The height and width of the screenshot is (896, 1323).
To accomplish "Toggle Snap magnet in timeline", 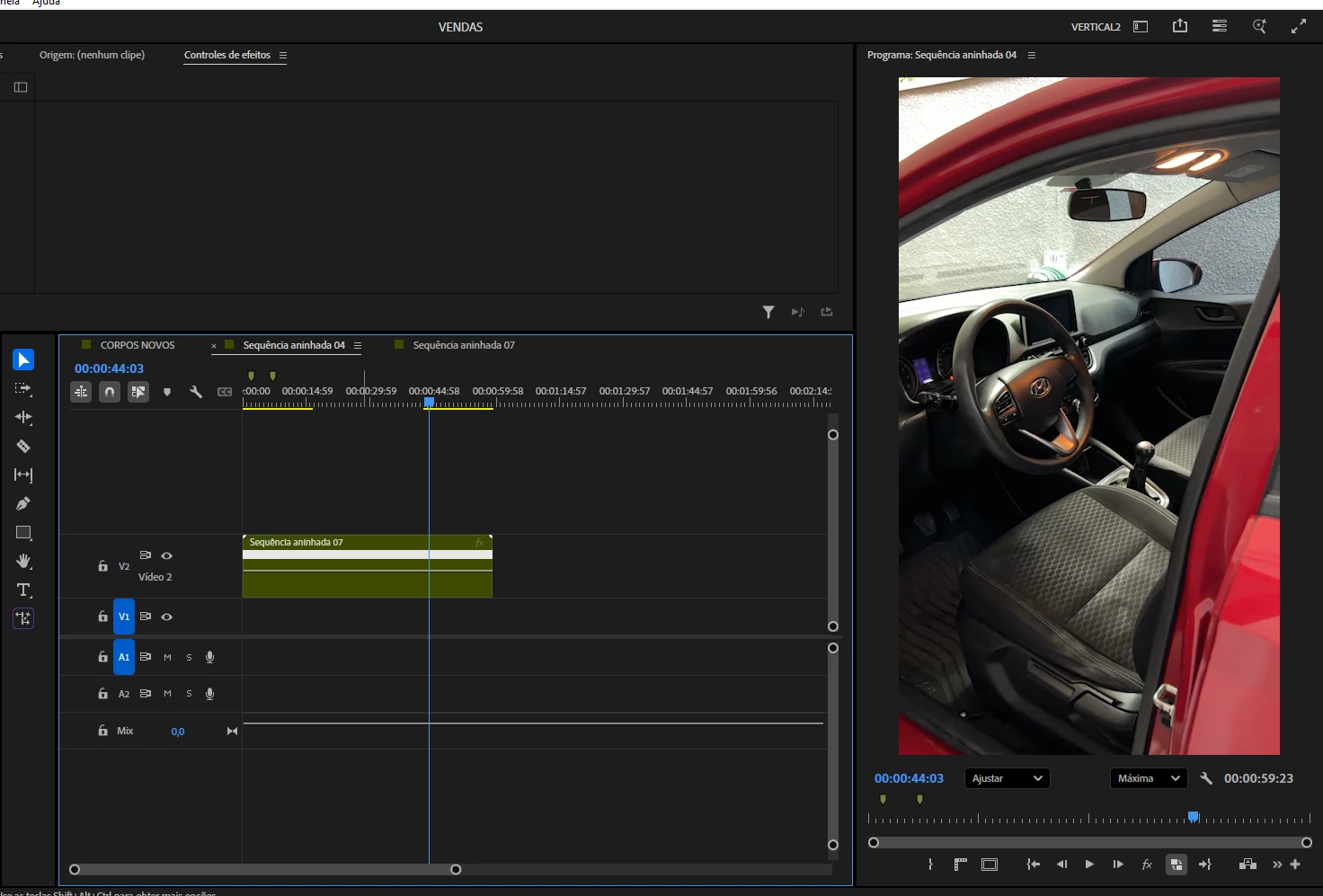I will click(x=110, y=392).
